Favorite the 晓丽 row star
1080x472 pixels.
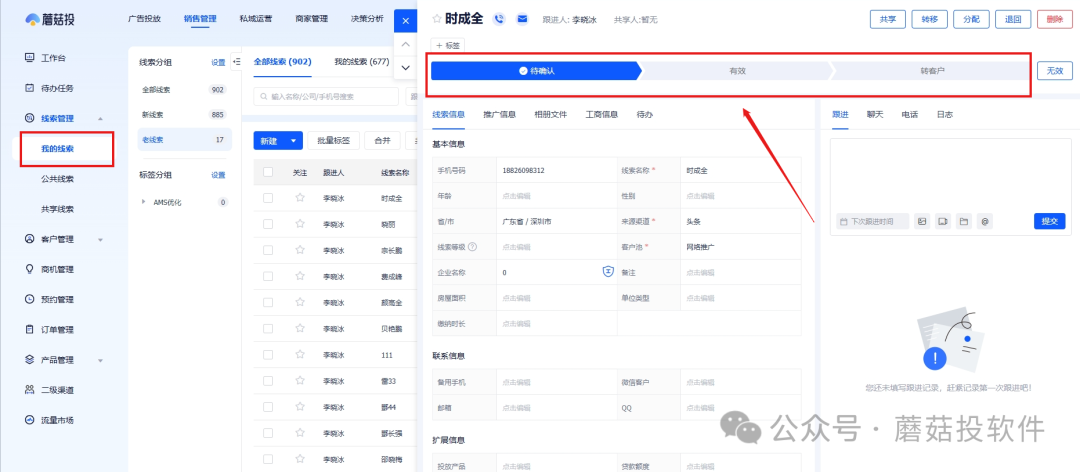coord(300,224)
